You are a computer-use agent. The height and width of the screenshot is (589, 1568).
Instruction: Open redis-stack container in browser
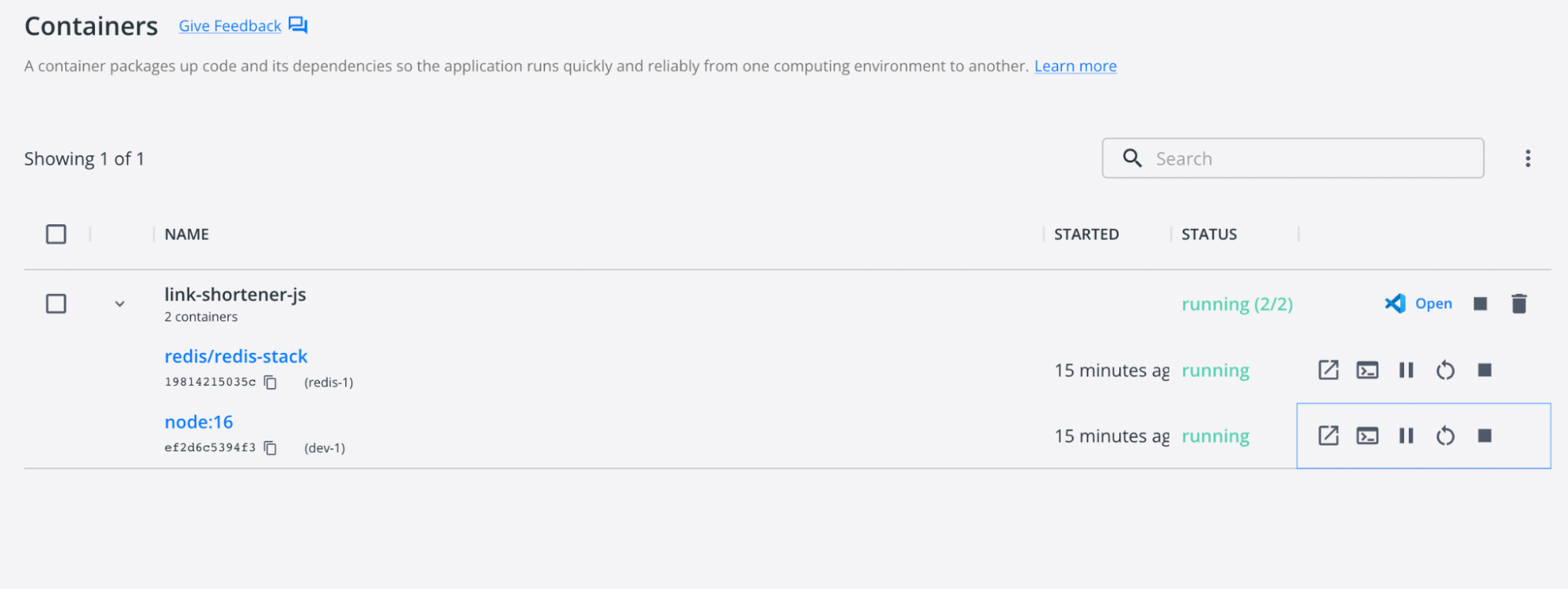pyautogui.click(x=1328, y=370)
